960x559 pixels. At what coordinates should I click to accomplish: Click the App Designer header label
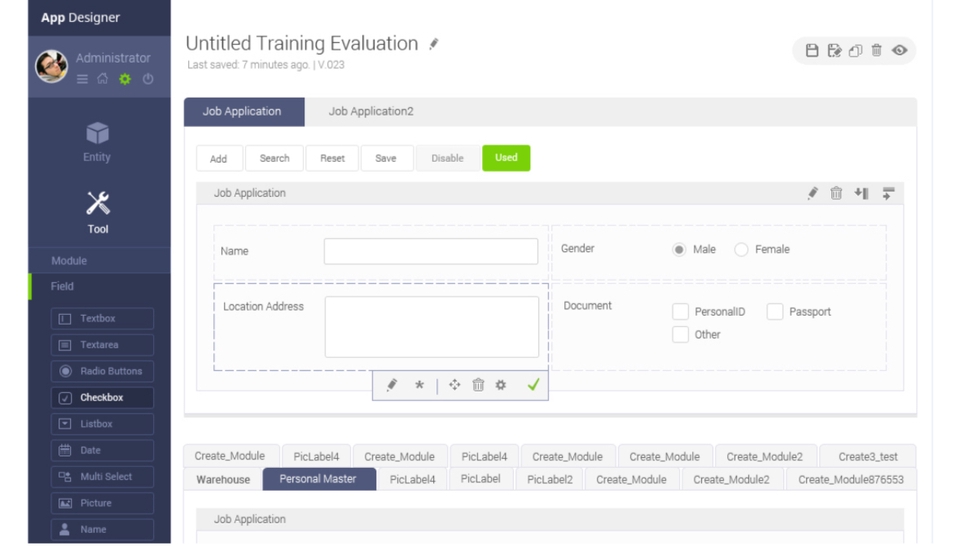pyautogui.click(x=80, y=18)
